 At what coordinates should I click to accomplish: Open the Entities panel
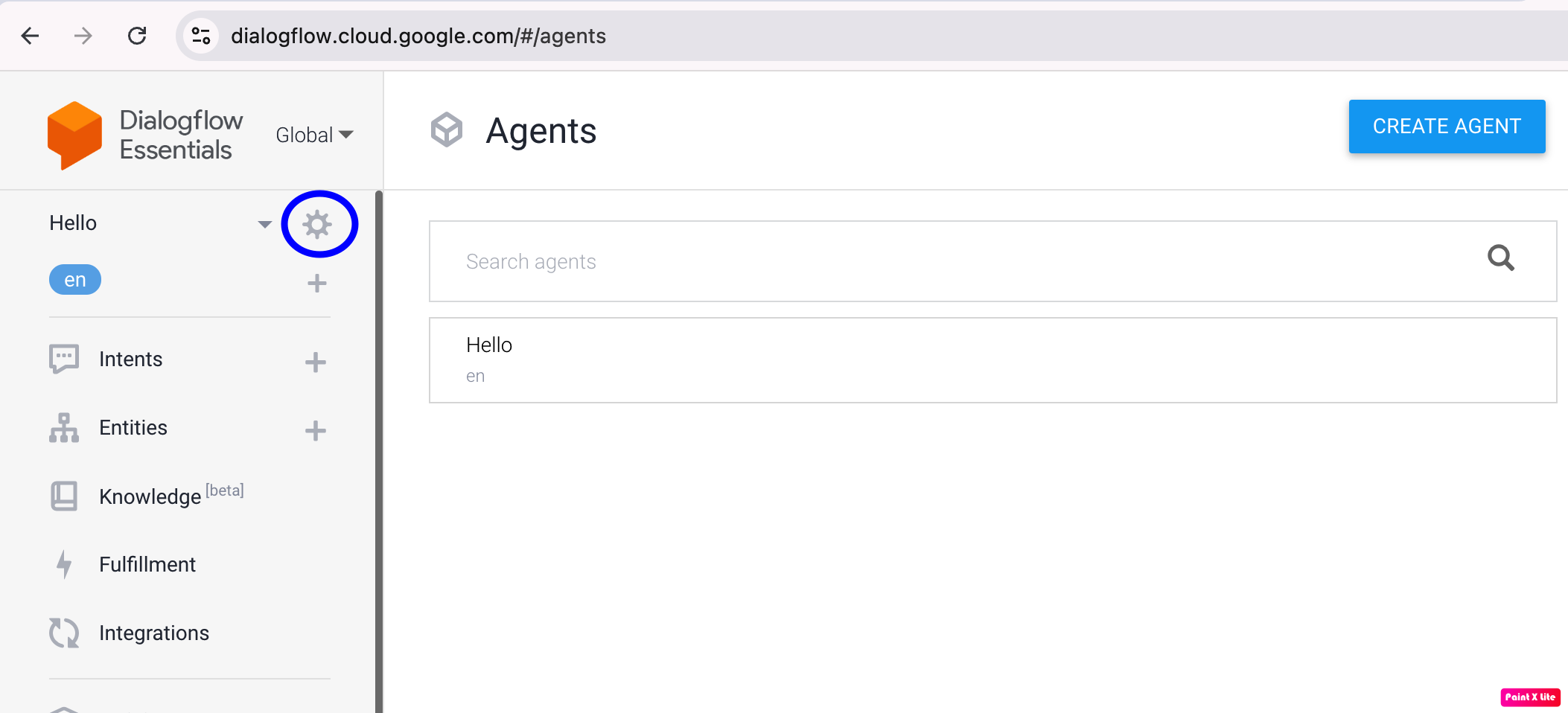coord(133,427)
